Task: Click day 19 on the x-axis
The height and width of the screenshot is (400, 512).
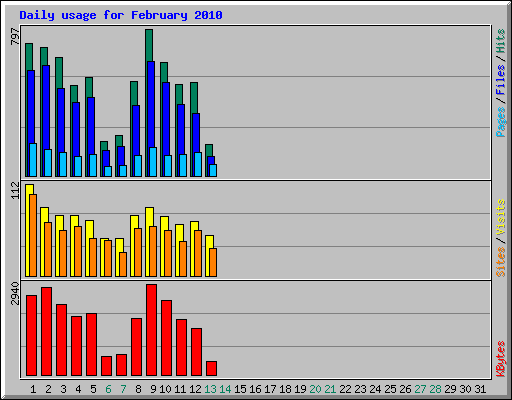Action: pos(300,389)
